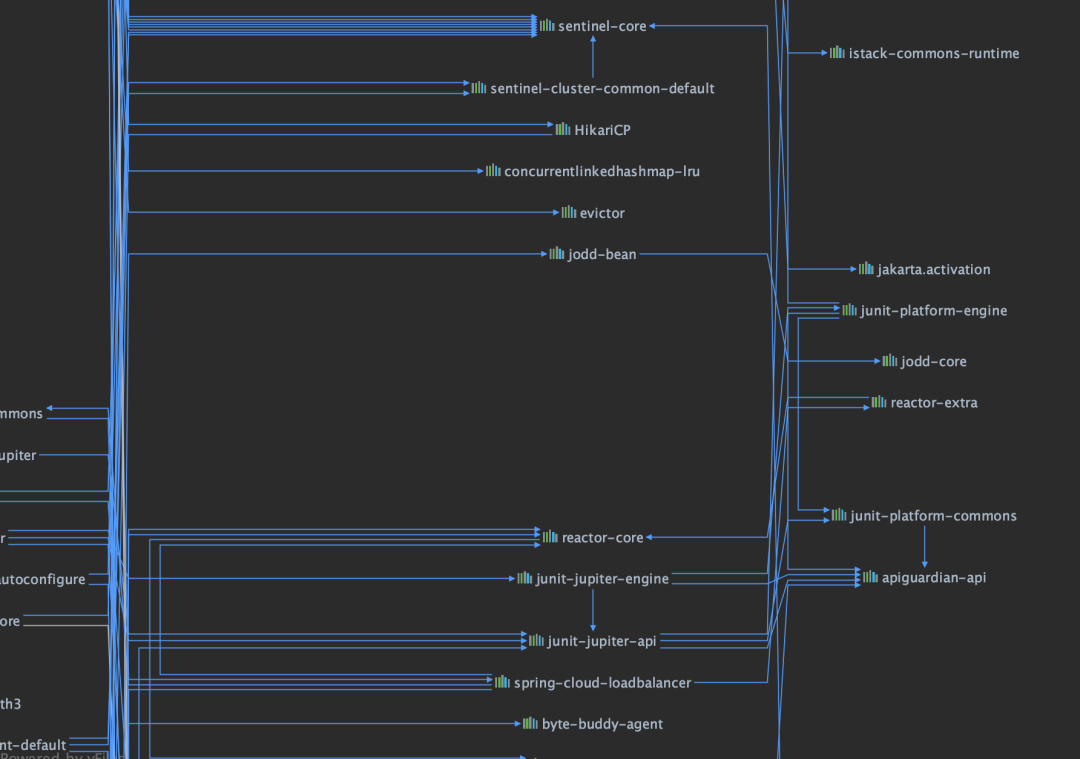The height and width of the screenshot is (759, 1080).
Task: Select the sentinel-cluster-common-default node label
Action: click(x=602, y=88)
